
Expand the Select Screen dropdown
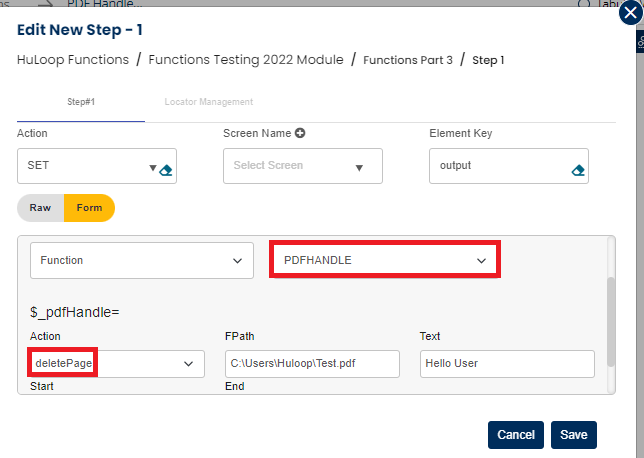358,168
